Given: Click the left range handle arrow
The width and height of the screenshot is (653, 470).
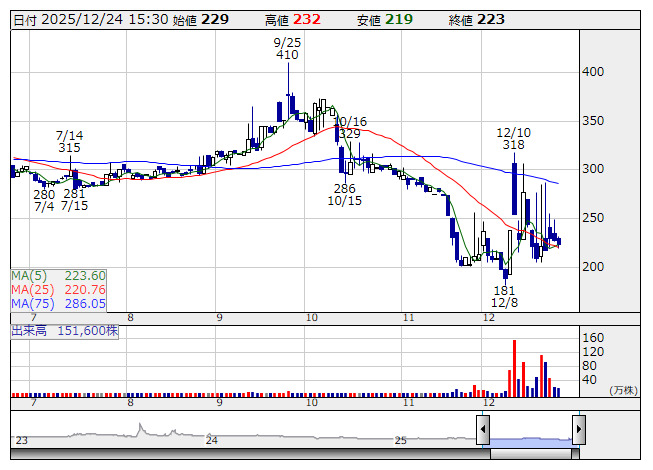Looking at the screenshot, I should pos(483,429).
